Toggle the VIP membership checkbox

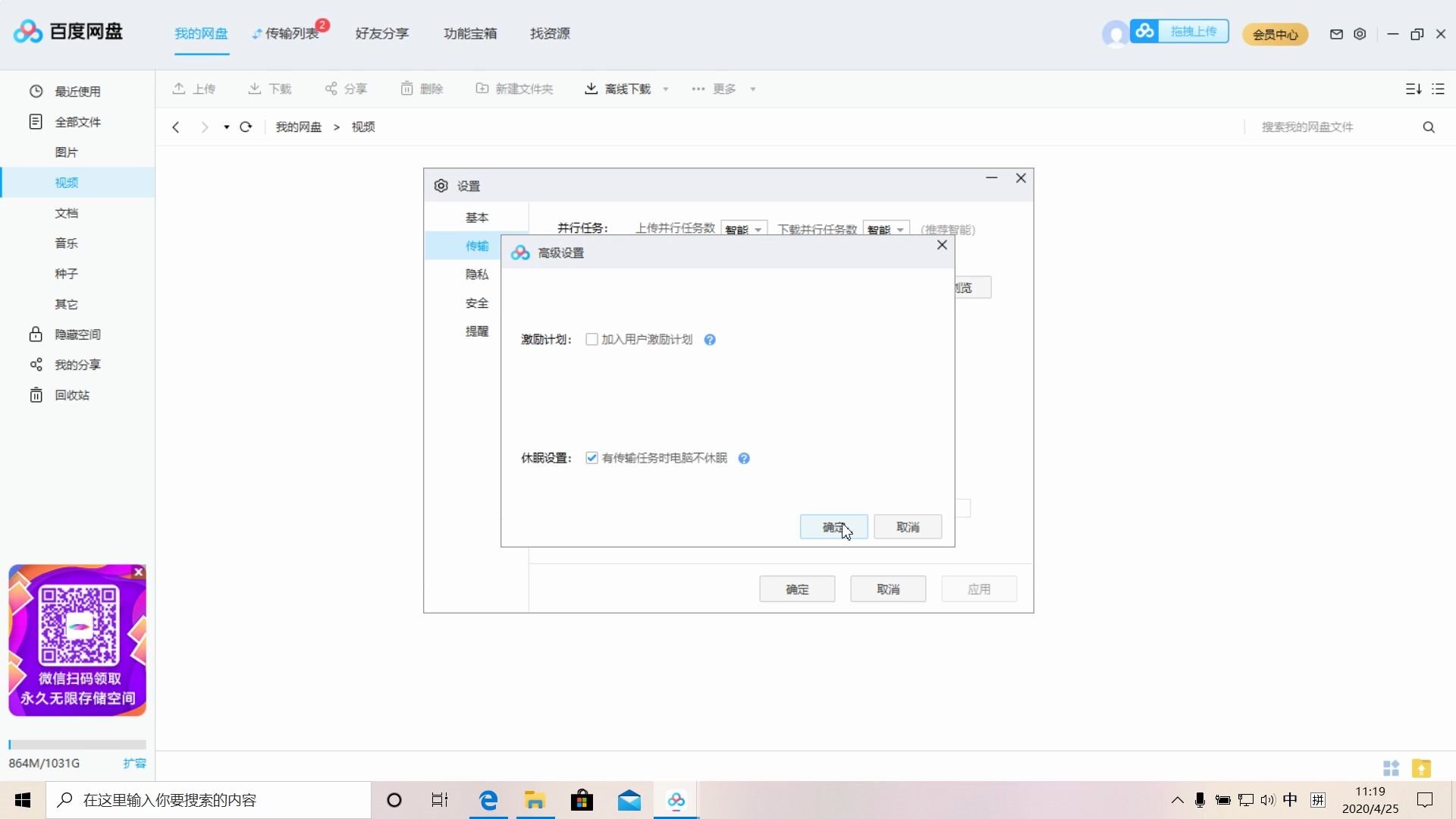point(591,338)
